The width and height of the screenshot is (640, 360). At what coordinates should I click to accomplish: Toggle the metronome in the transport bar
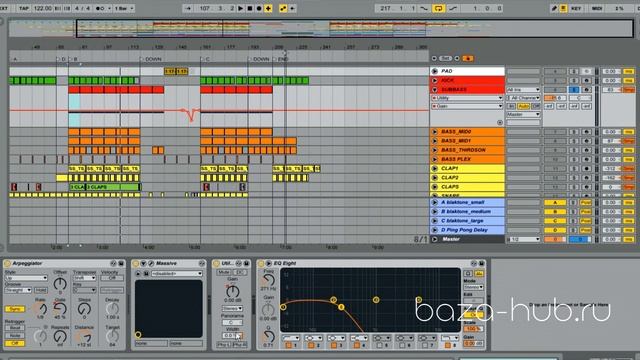[100, 8]
